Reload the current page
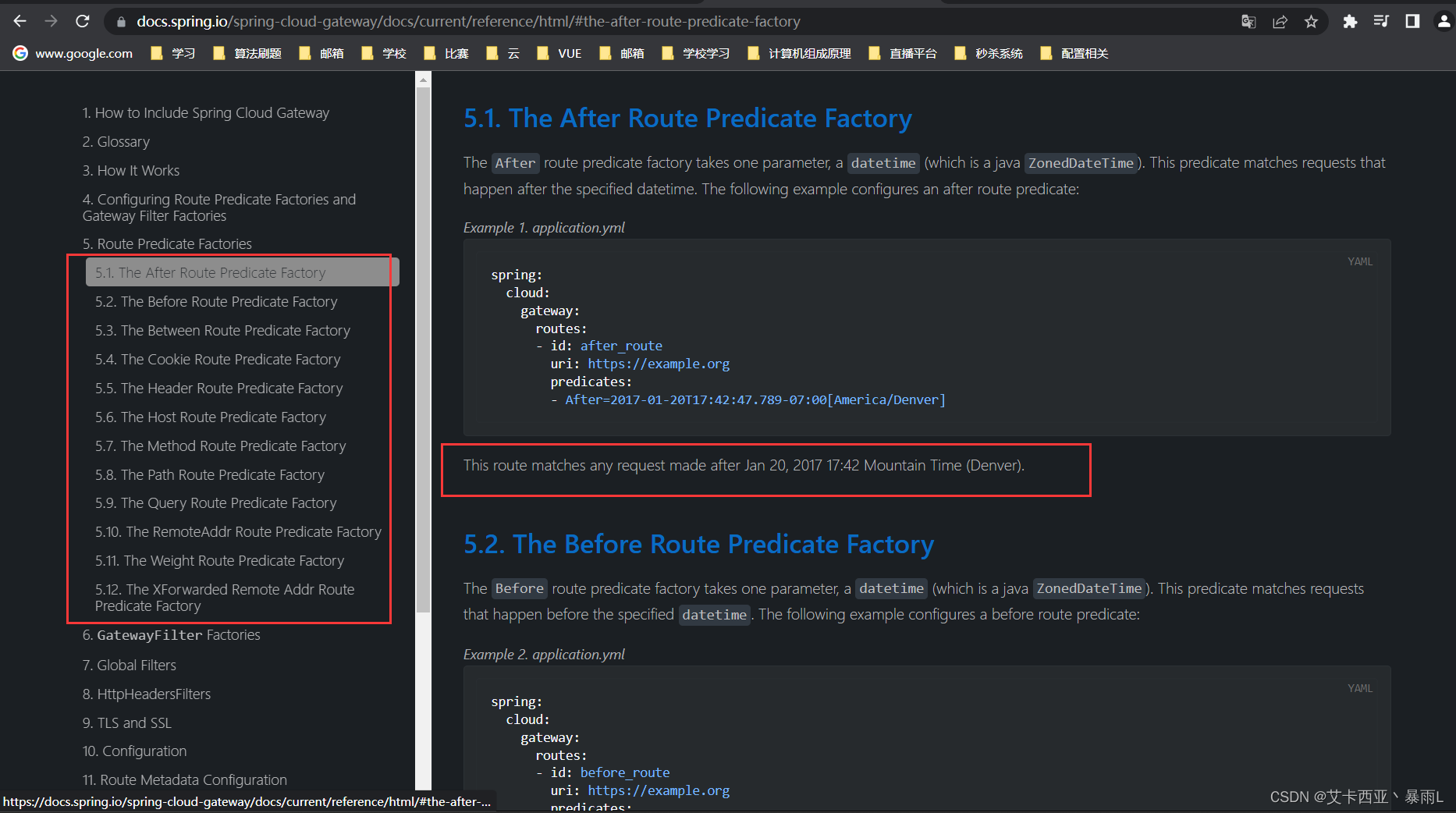Screen dimensions: 1456x813 click(x=83, y=21)
